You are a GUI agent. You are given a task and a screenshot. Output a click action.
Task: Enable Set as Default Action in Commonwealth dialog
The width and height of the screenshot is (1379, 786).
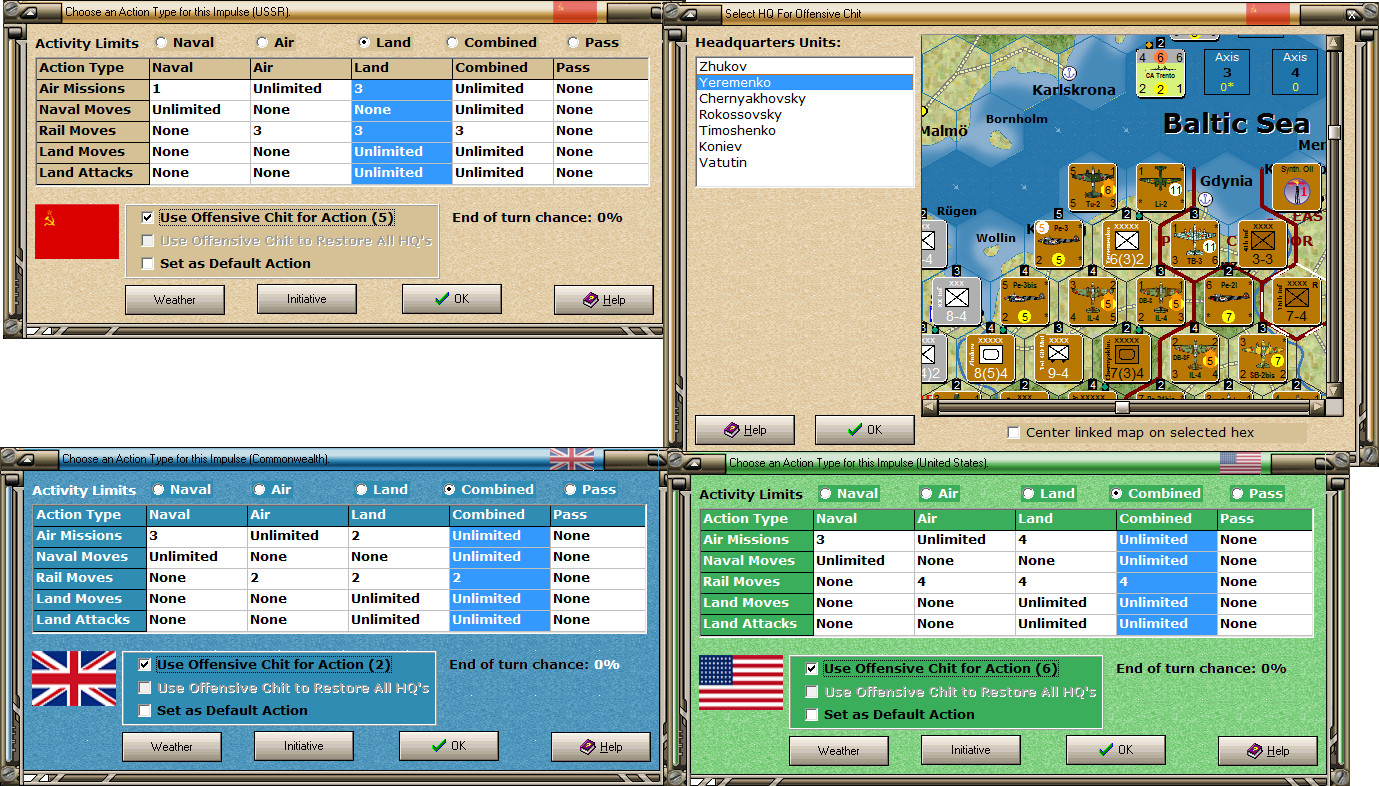[x=145, y=711]
